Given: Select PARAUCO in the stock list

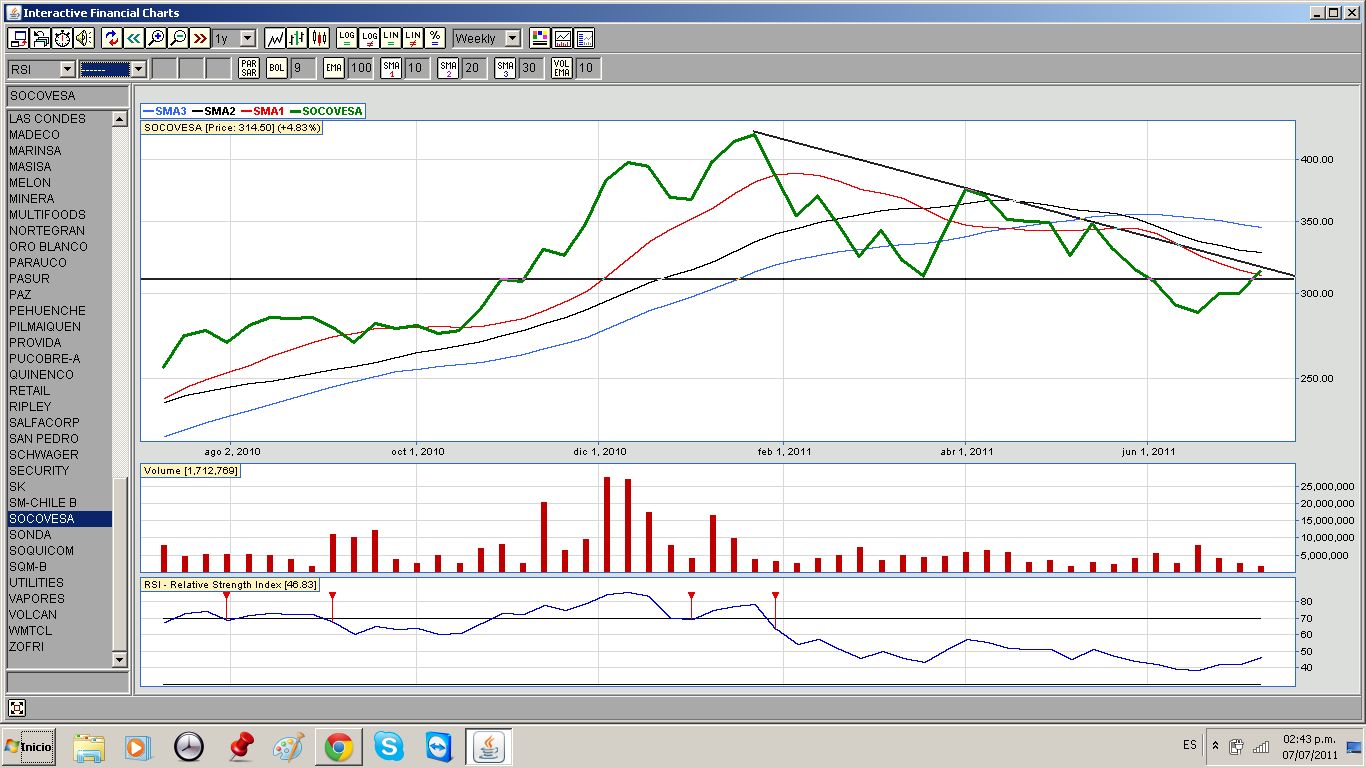Looking at the screenshot, I should 59,263.
